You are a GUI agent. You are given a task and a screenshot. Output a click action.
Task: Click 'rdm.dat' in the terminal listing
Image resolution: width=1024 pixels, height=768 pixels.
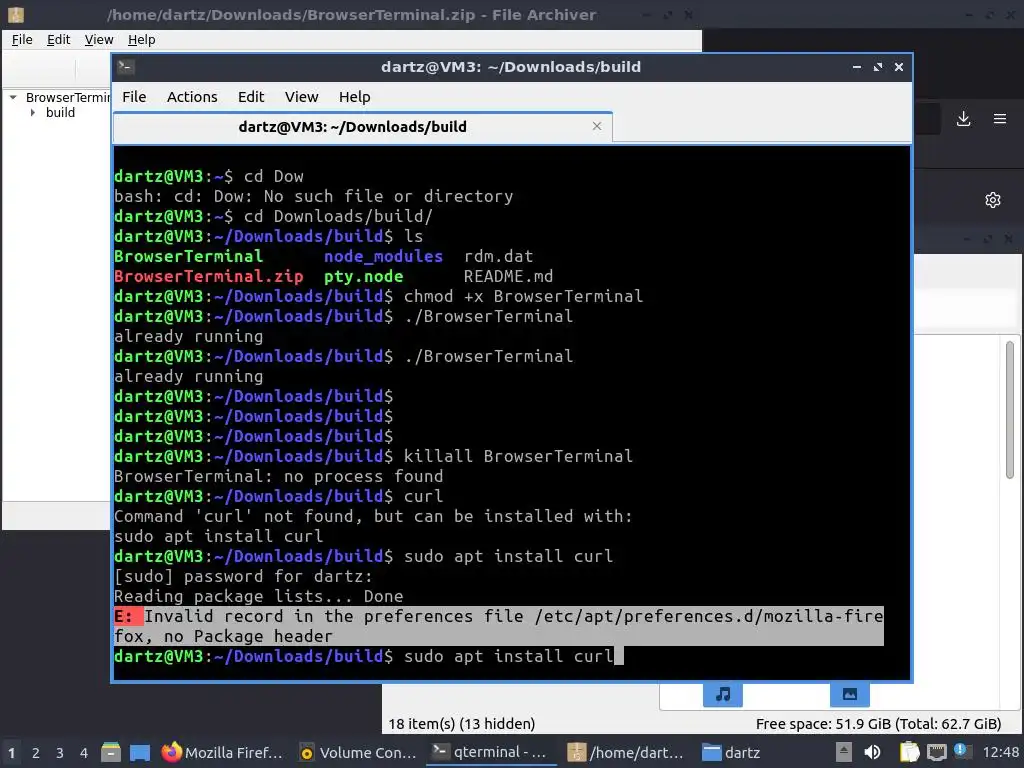point(498,256)
